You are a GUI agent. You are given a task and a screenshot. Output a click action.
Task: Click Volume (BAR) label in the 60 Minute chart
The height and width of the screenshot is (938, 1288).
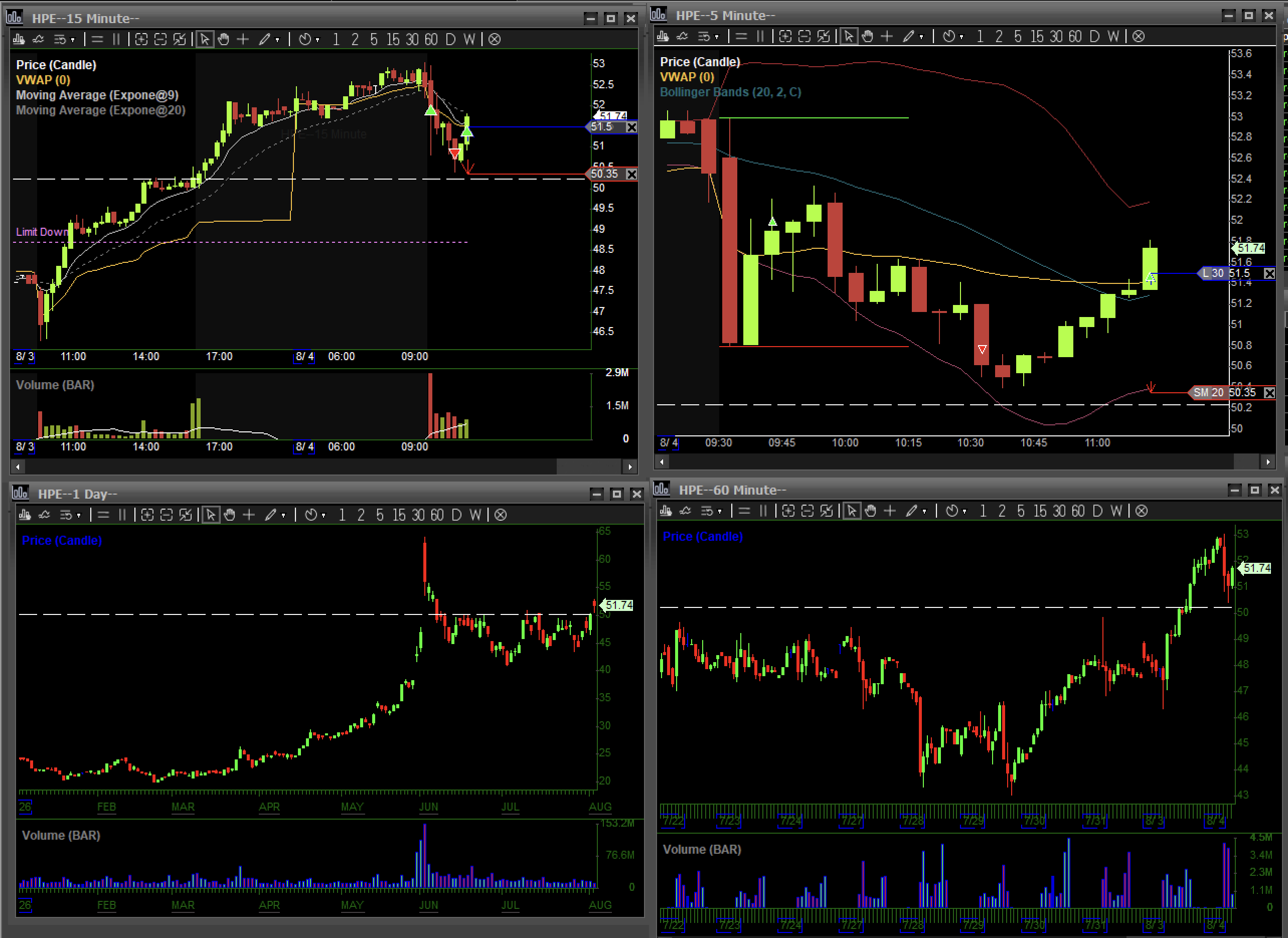[x=702, y=849]
